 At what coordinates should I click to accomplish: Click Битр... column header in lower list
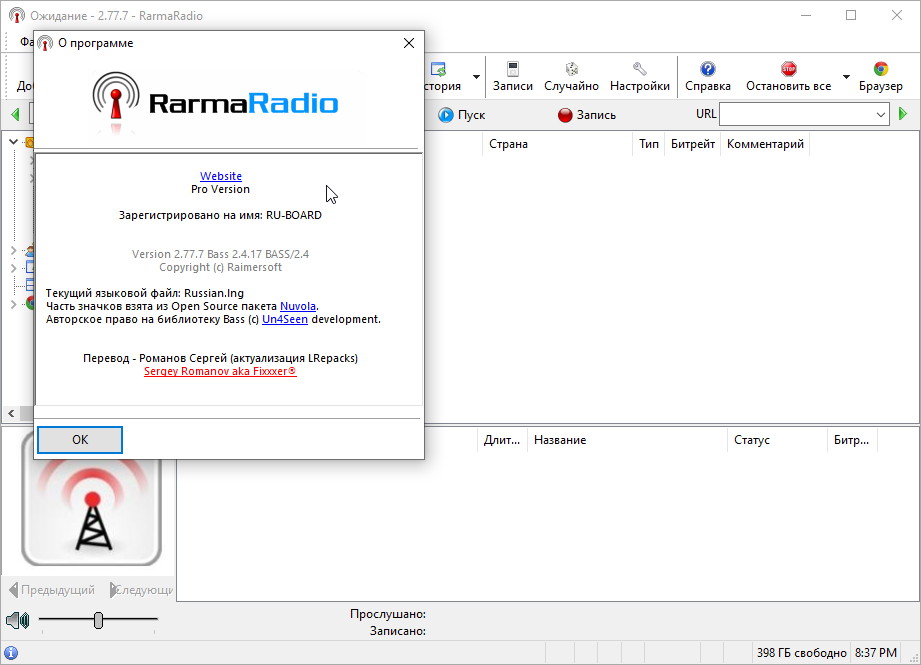(x=852, y=440)
